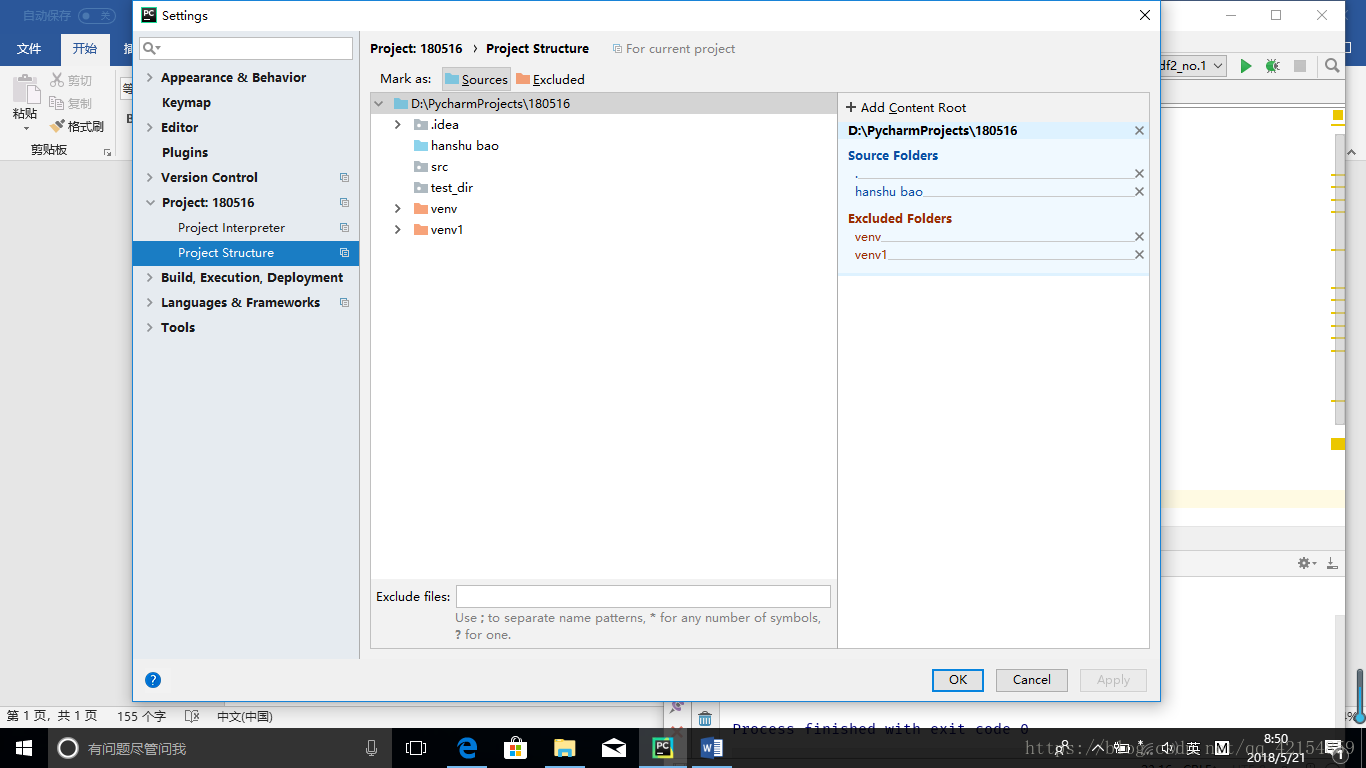Click Add Content Root
This screenshot has width=1366, height=768.
coord(906,108)
